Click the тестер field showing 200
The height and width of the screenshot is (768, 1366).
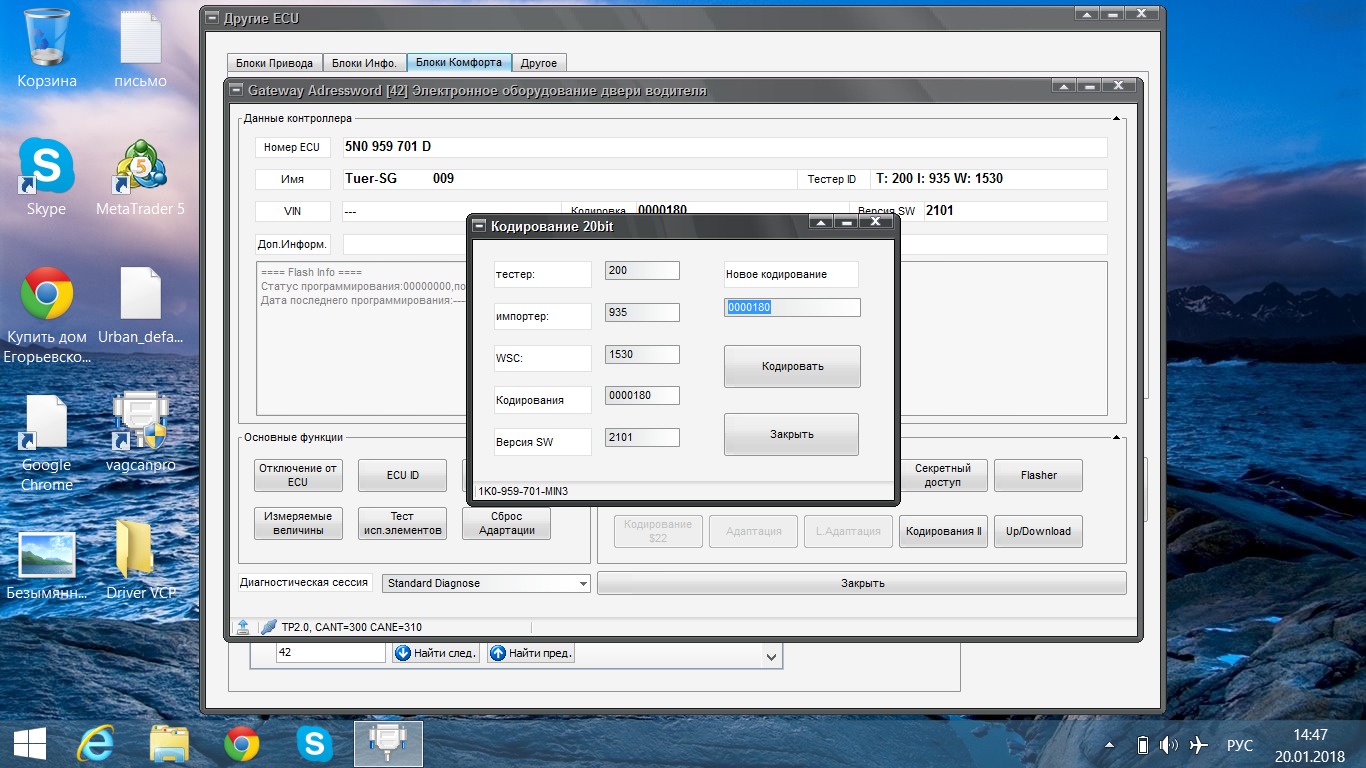point(642,270)
